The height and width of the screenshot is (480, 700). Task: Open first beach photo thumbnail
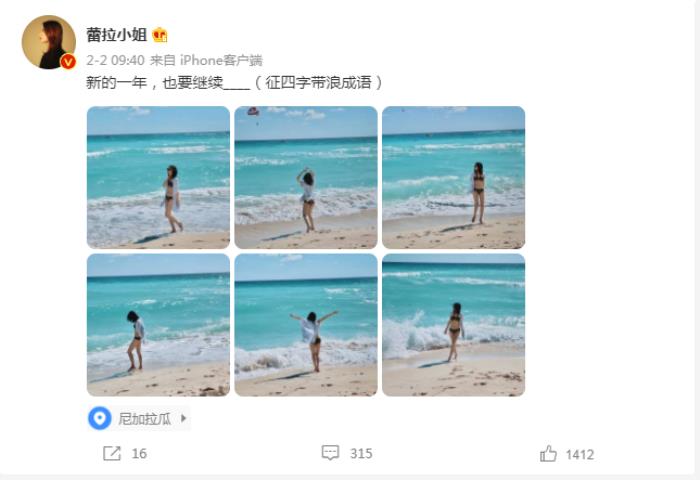coord(158,177)
